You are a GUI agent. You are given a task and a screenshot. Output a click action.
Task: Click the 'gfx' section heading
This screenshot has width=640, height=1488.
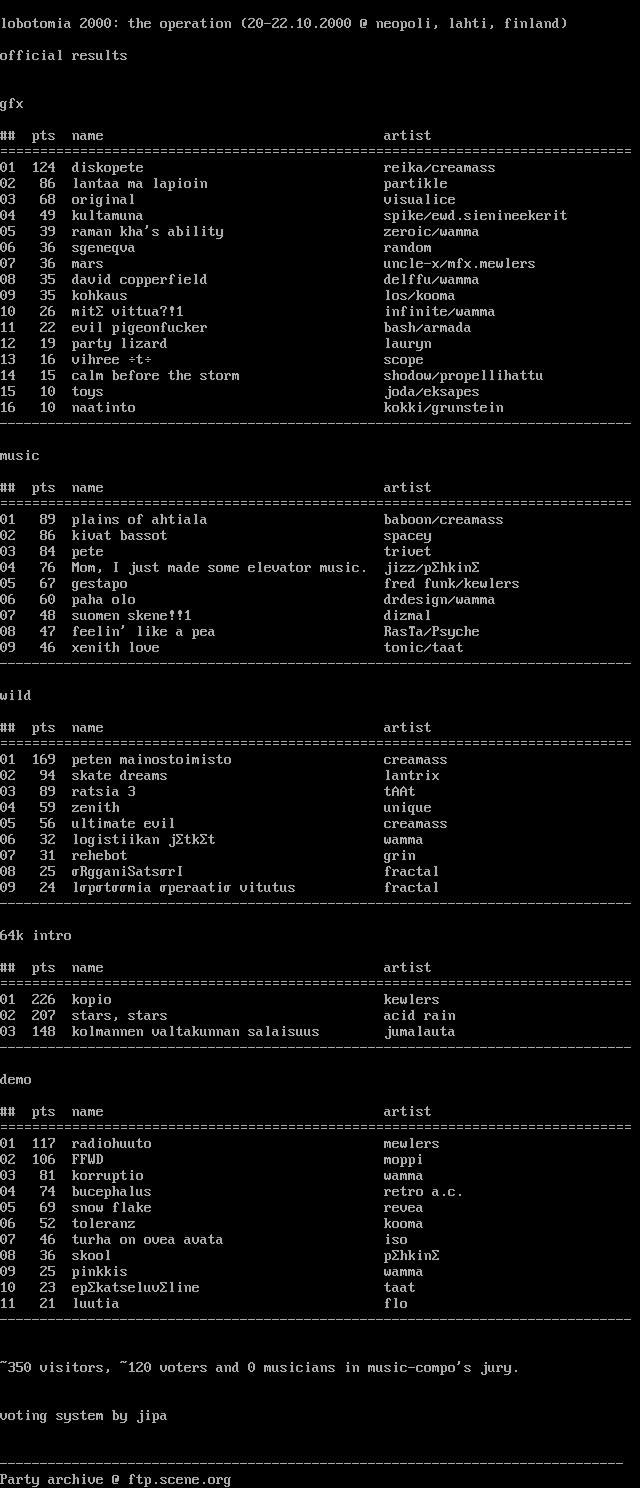[x=12, y=104]
